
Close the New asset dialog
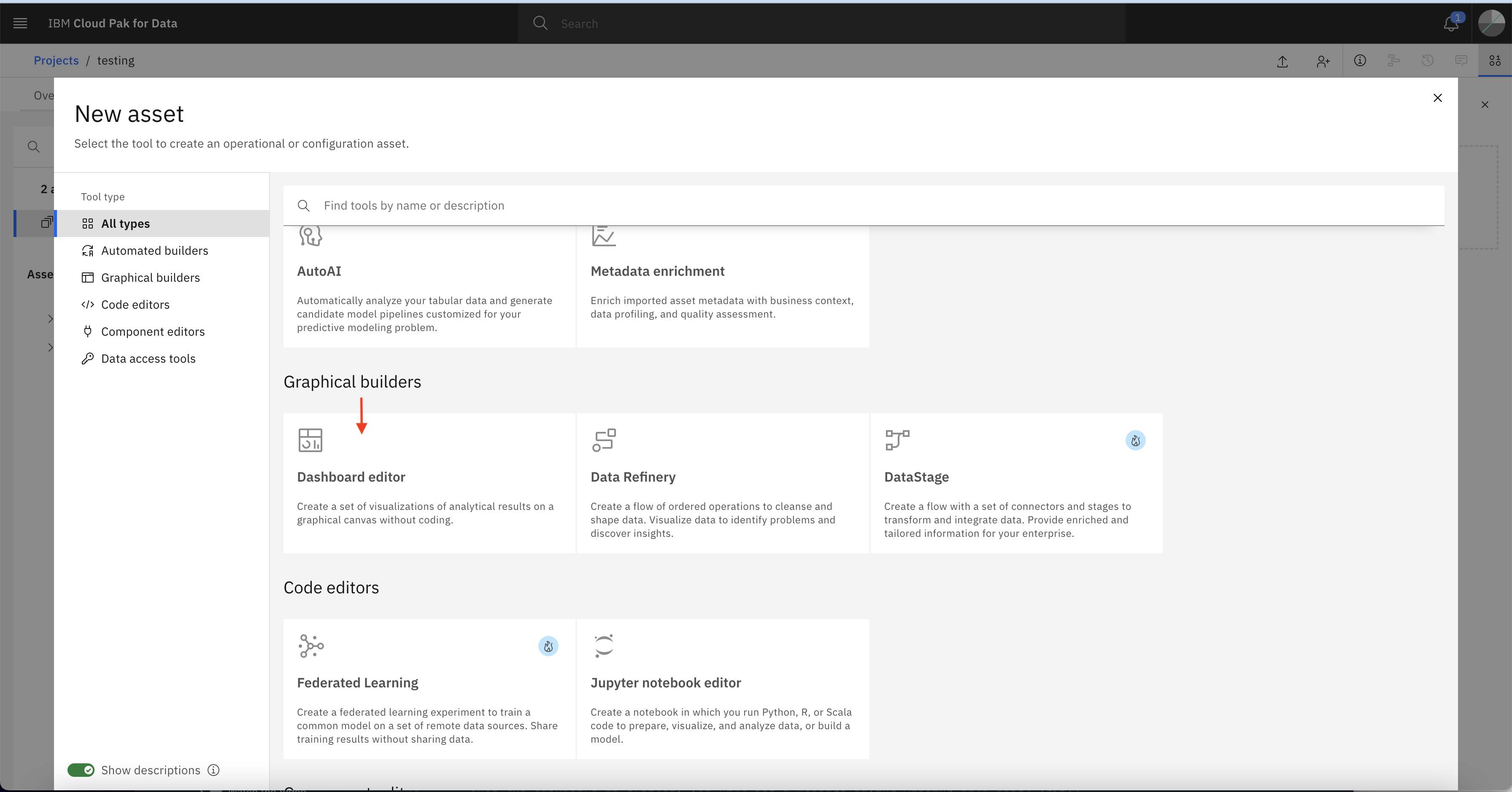[x=1437, y=98]
